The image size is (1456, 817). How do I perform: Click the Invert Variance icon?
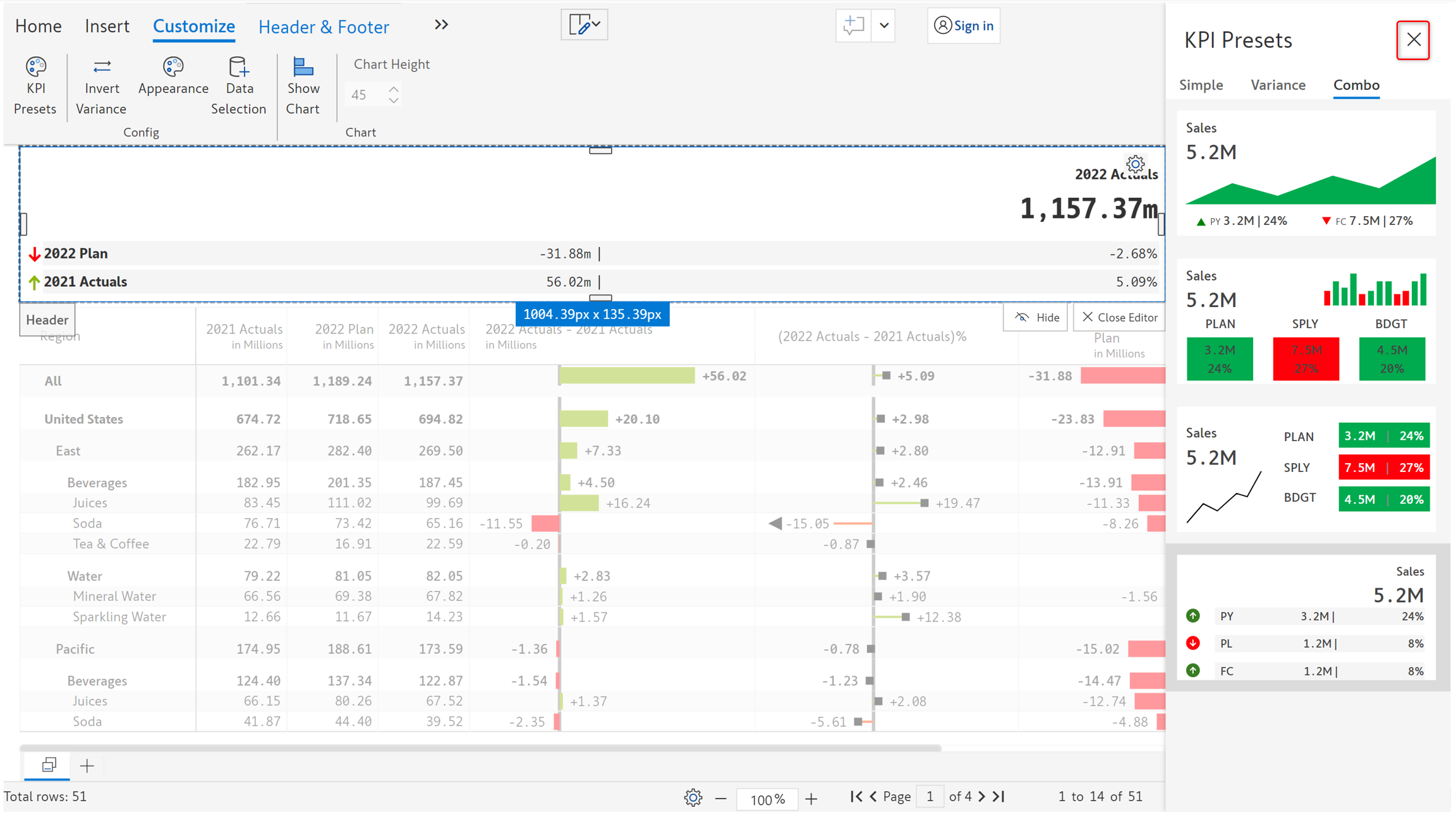[101, 66]
